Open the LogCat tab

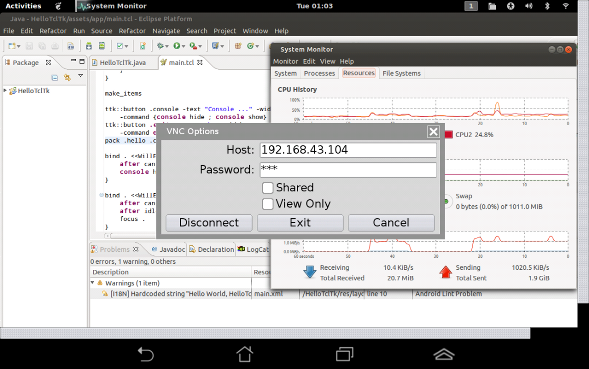coord(254,249)
